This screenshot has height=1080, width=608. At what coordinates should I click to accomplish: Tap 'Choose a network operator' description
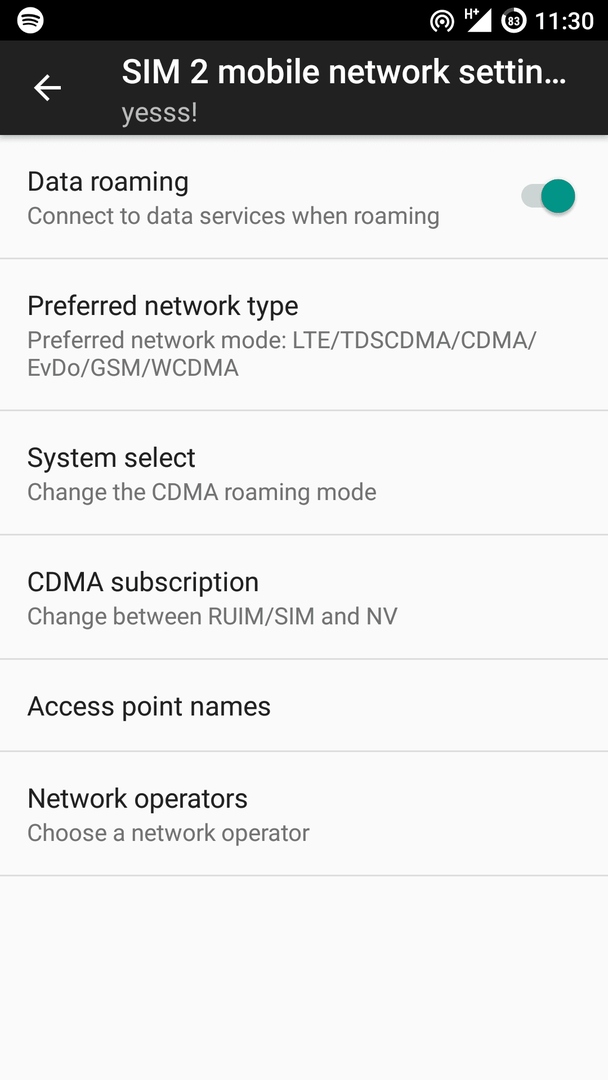tap(168, 833)
